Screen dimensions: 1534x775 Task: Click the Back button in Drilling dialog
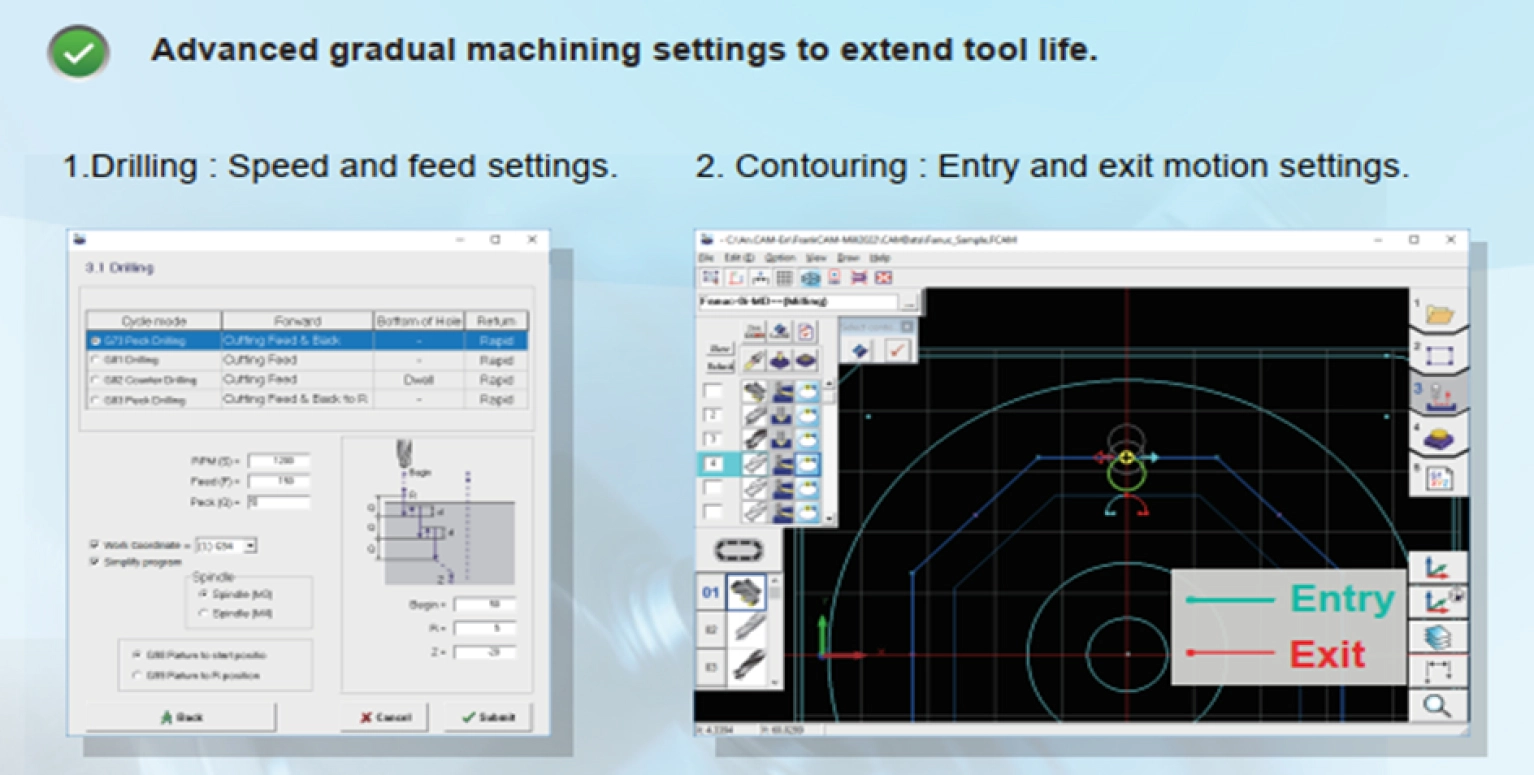(181, 717)
